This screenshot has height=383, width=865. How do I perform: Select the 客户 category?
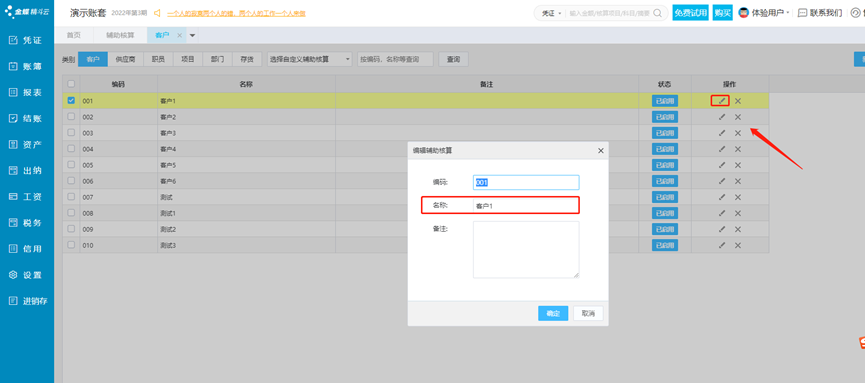pyautogui.click(x=93, y=59)
